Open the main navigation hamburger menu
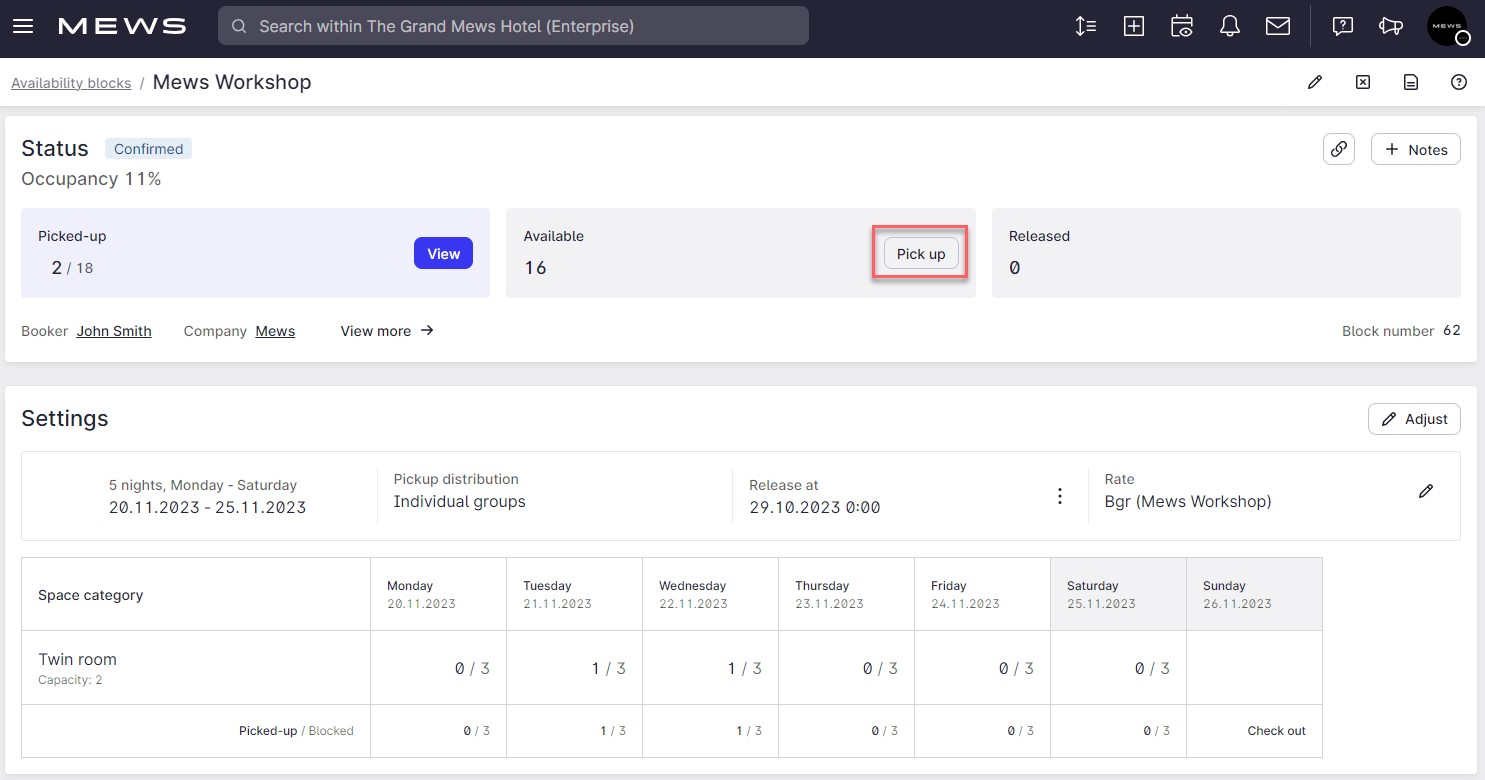This screenshot has height=780, width=1485. (x=23, y=26)
